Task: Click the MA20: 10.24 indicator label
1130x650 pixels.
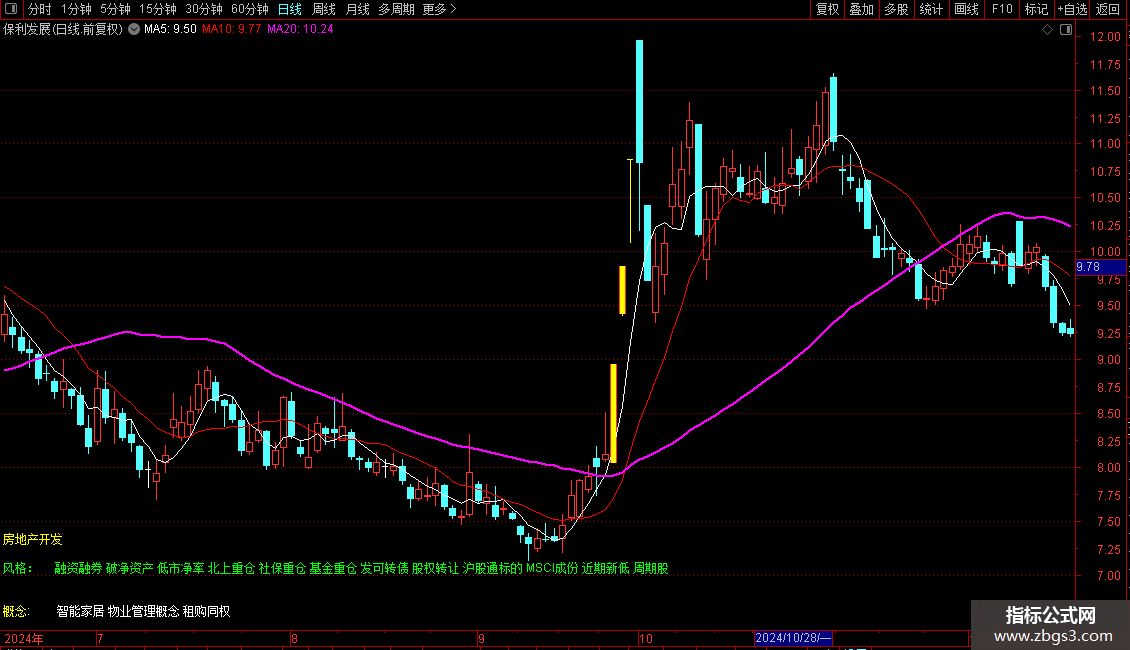Action: point(301,30)
